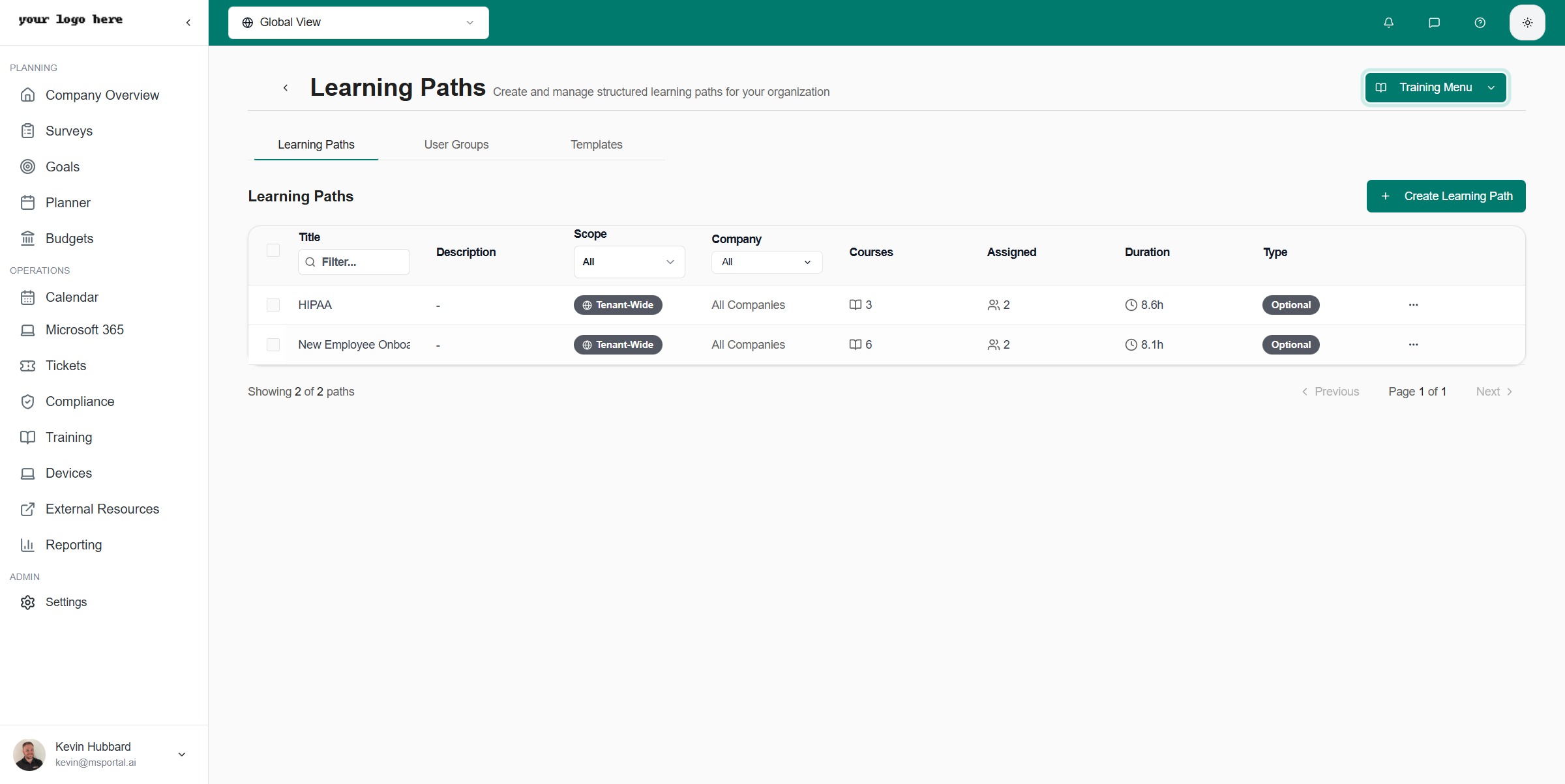This screenshot has width=1565, height=784.
Task: Click the Title filter input field
Action: pyautogui.click(x=354, y=261)
